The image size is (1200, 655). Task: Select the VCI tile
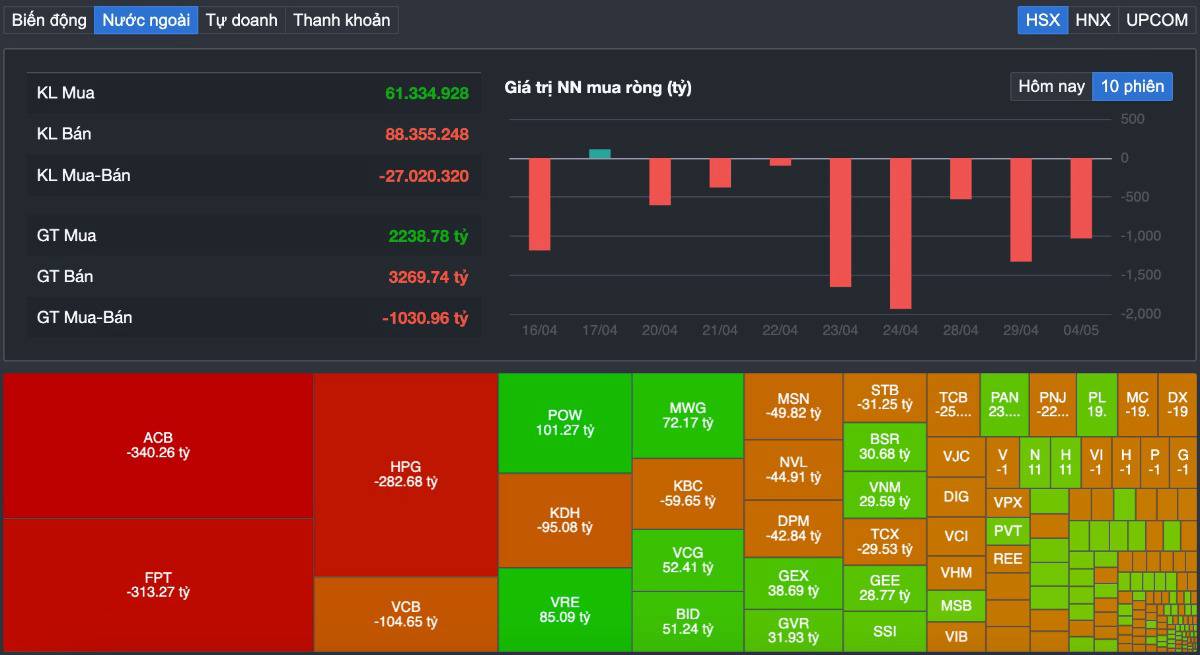[956, 535]
